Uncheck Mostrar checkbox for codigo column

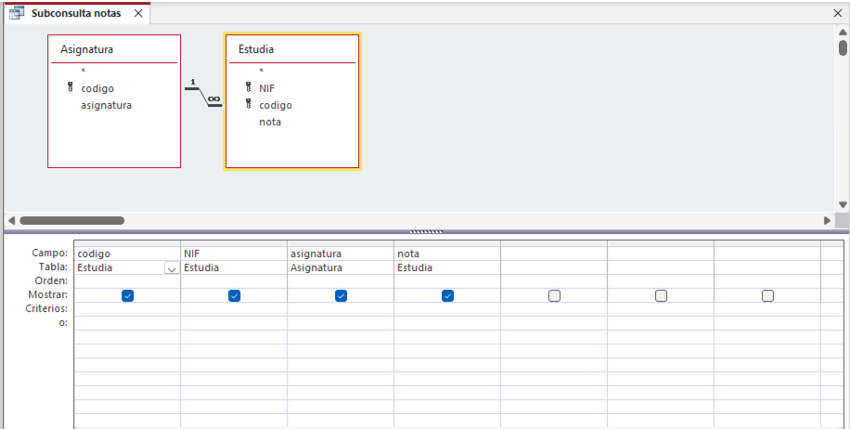coord(127,296)
